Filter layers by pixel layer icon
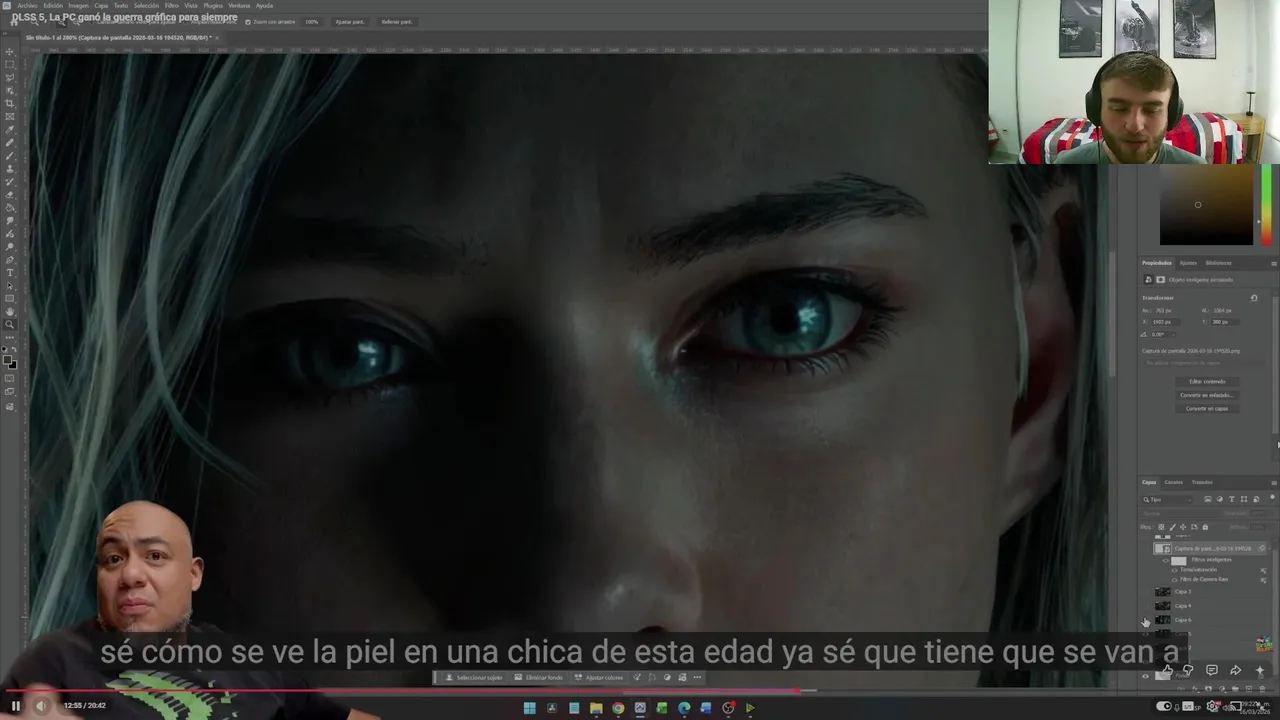Screen dimensions: 1280x720 click(x=1208, y=499)
